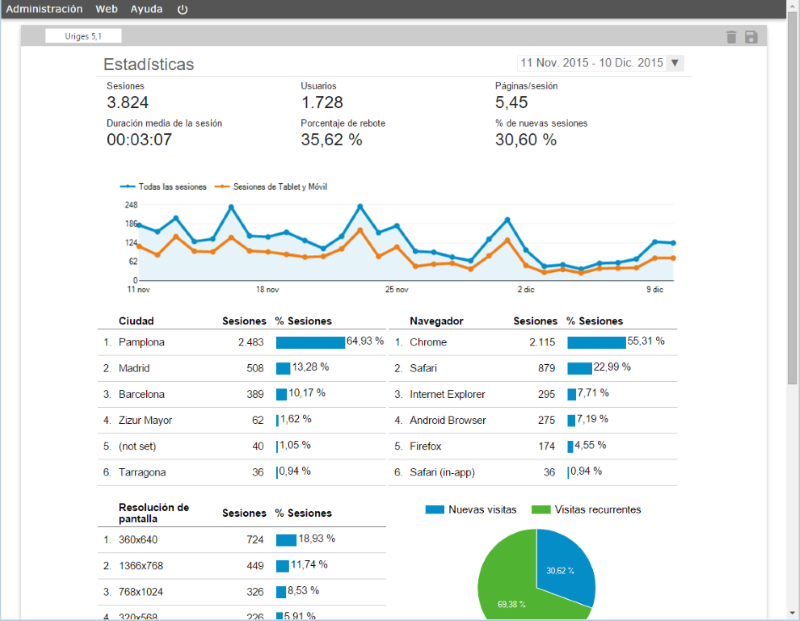Click the save floppy disk icon
The height and width of the screenshot is (621, 800).
(751, 37)
